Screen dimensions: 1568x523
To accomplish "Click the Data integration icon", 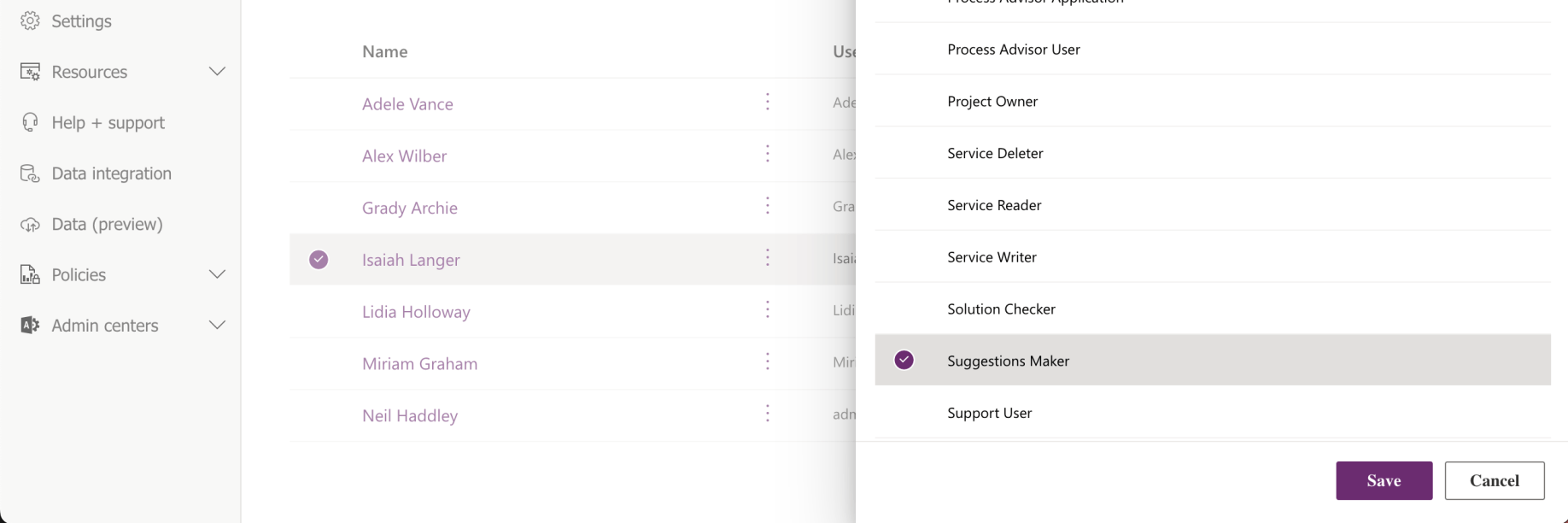I will pos(30,173).
